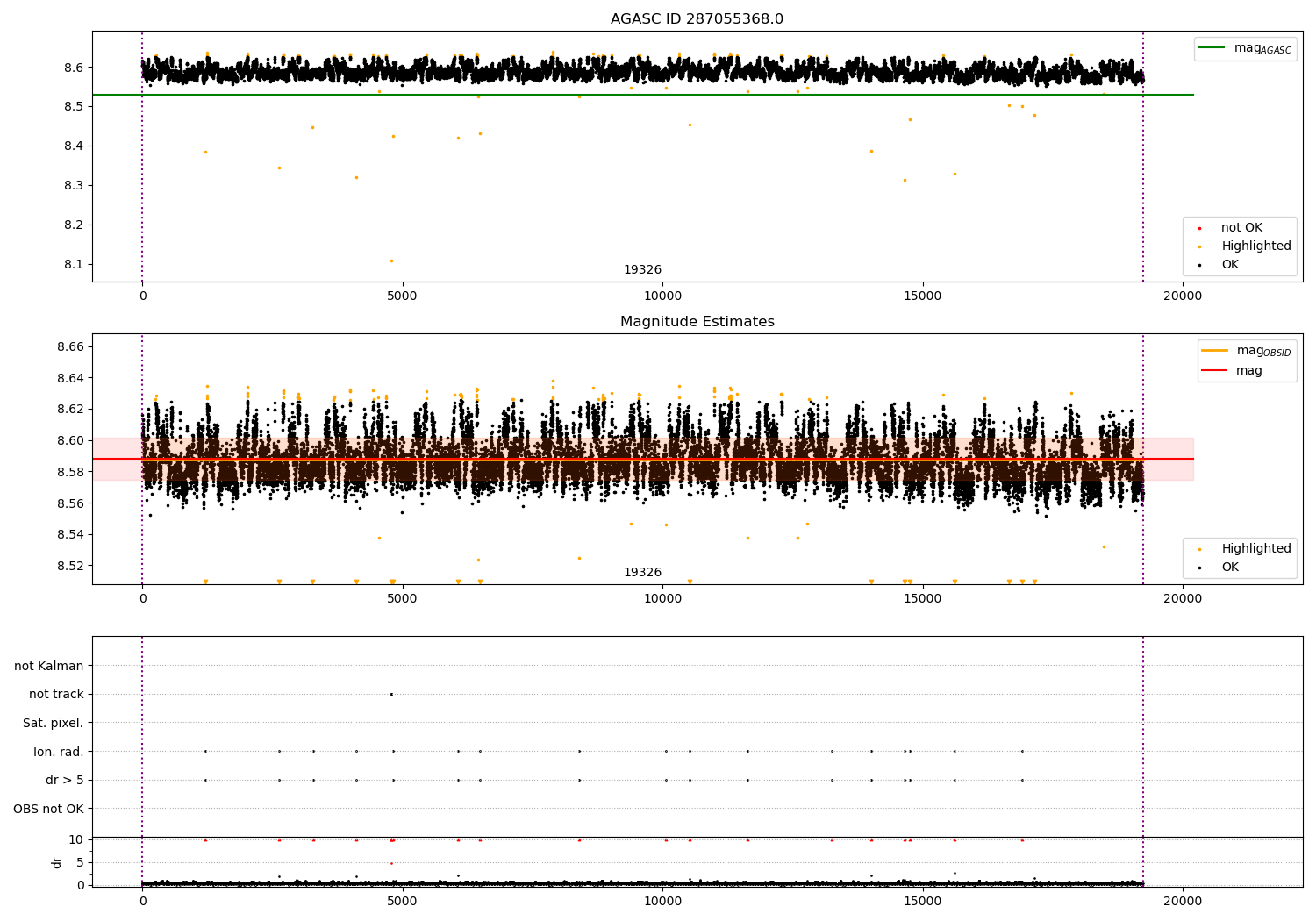Click the 8.5 tick label on top plot
Screen dimensions: 1316x921
pos(74,106)
